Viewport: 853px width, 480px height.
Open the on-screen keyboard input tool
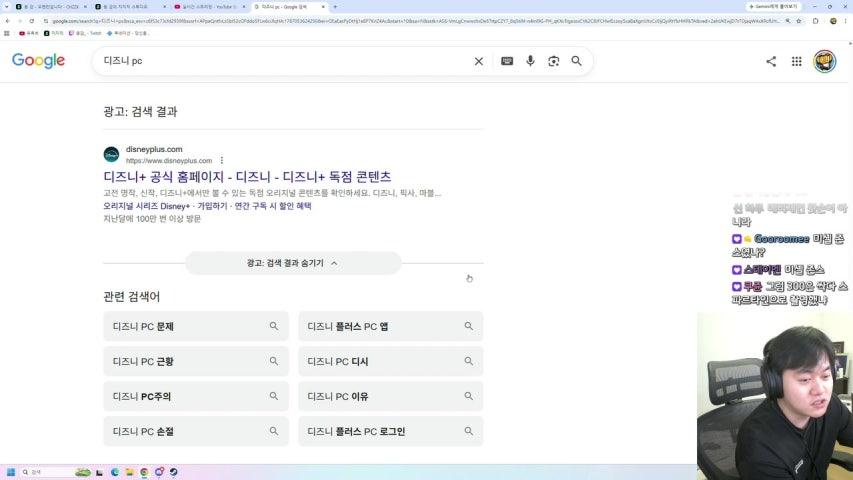click(x=507, y=61)
